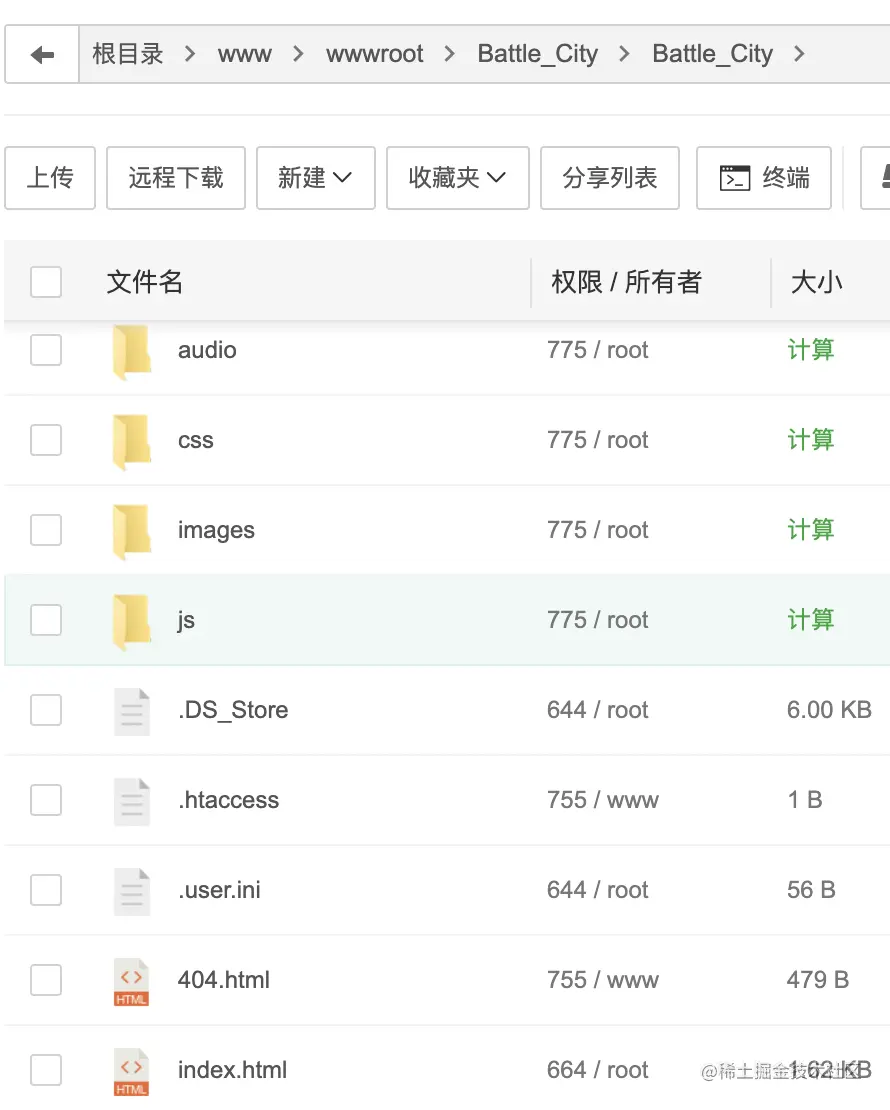Viewport: 890px width, 1110px height.
Task: Toggle the select-all checkbox in header
Action: [x=46, y=282]
